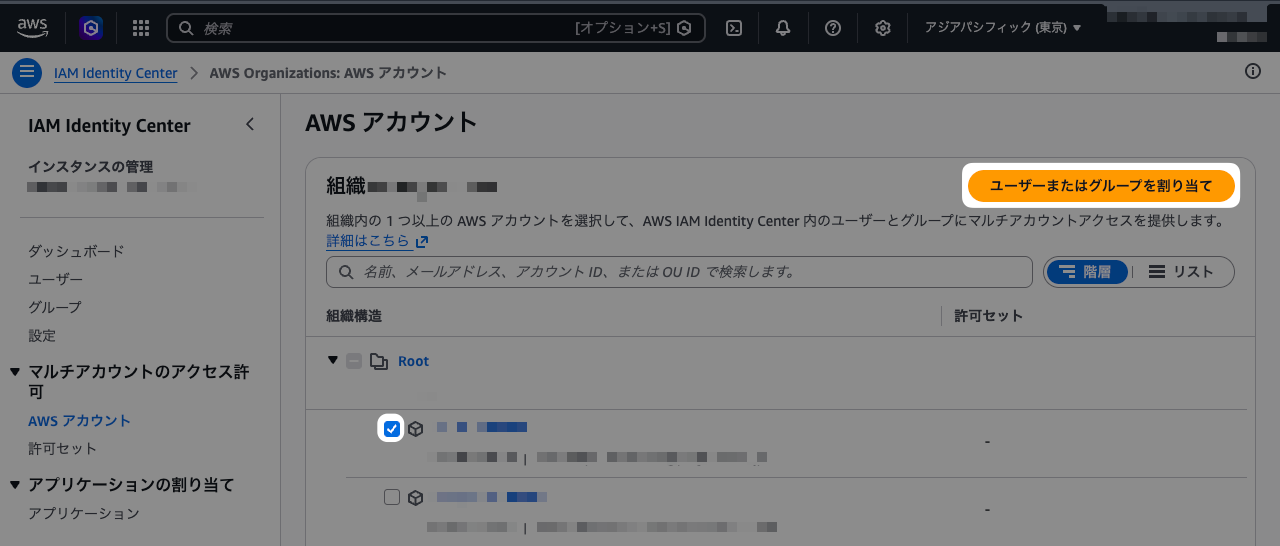Open 許可セット in the sidebar
1280x546 pixels.
point(62,449)
